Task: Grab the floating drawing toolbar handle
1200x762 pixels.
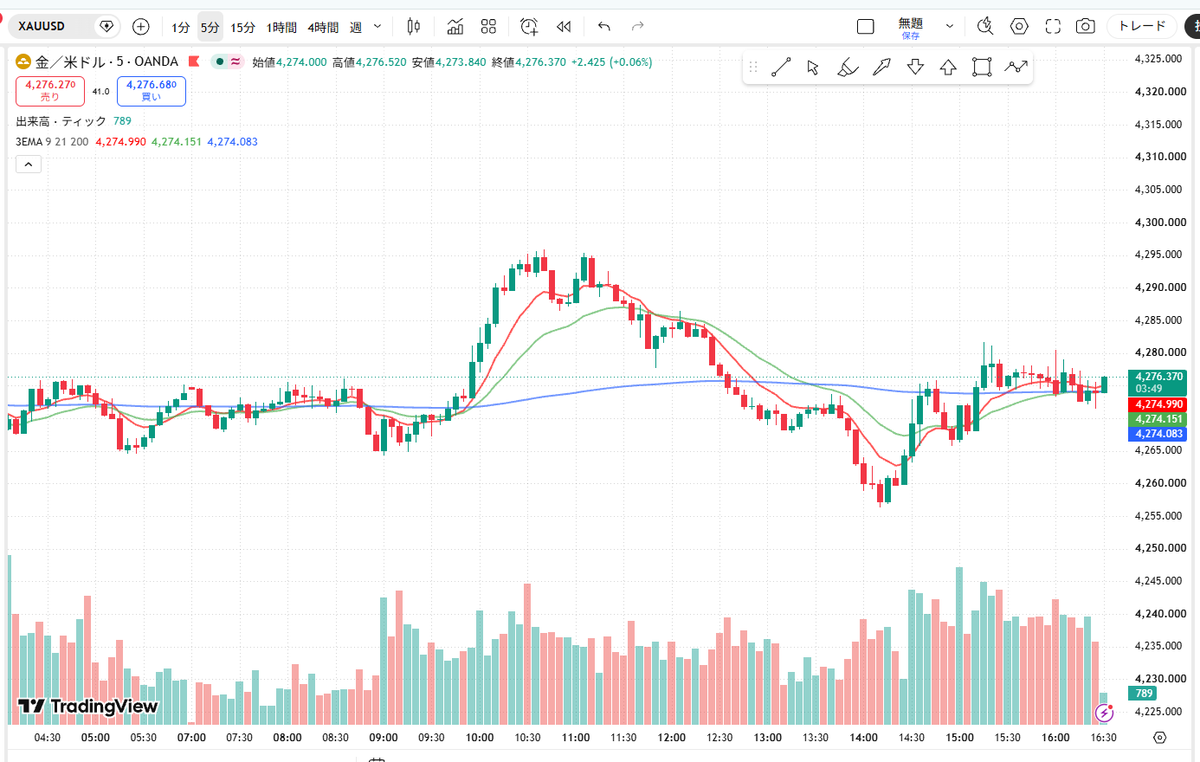Action: click(x=753, y=67)
